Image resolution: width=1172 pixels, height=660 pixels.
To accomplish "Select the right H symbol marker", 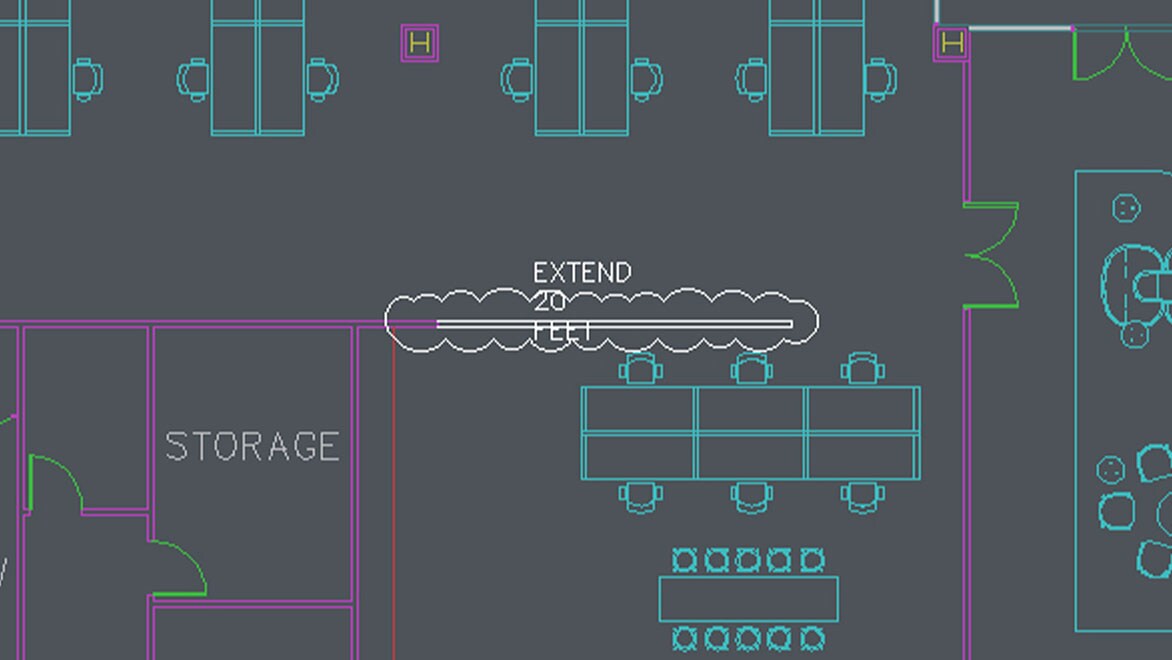I will [x=952, y=43].
